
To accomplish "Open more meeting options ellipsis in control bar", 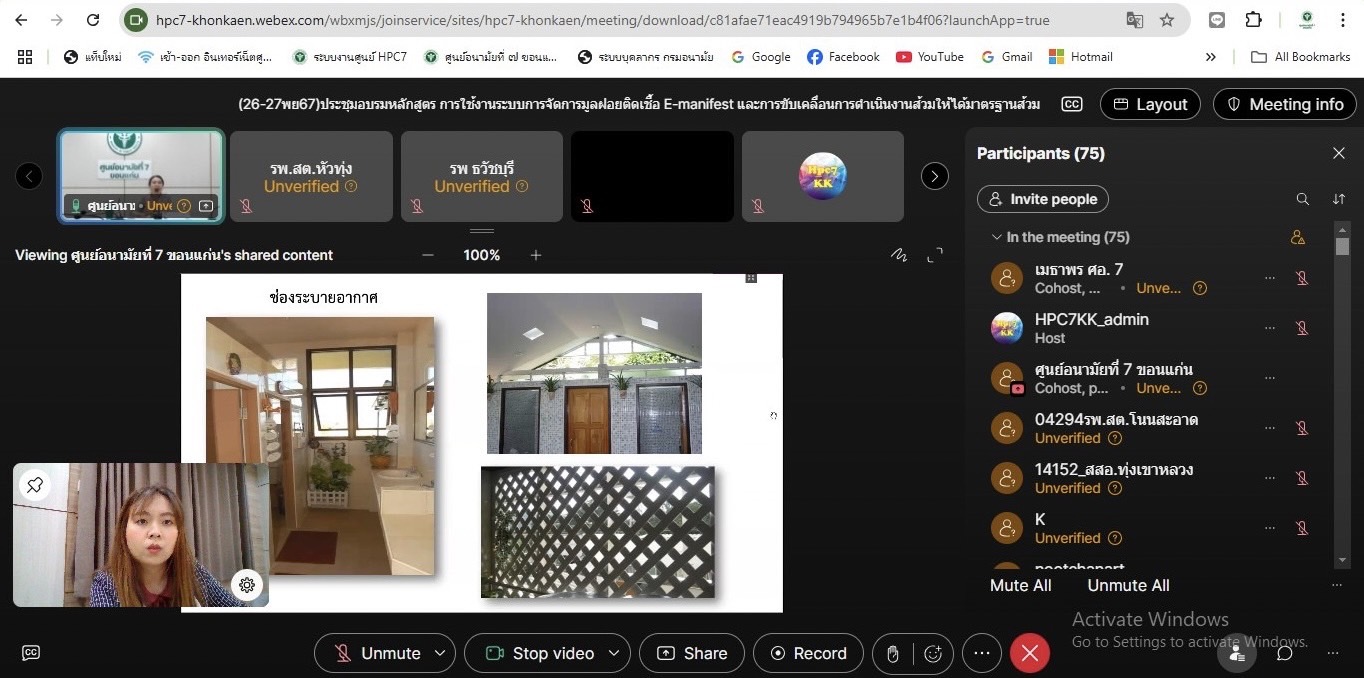I will point(982,653).
